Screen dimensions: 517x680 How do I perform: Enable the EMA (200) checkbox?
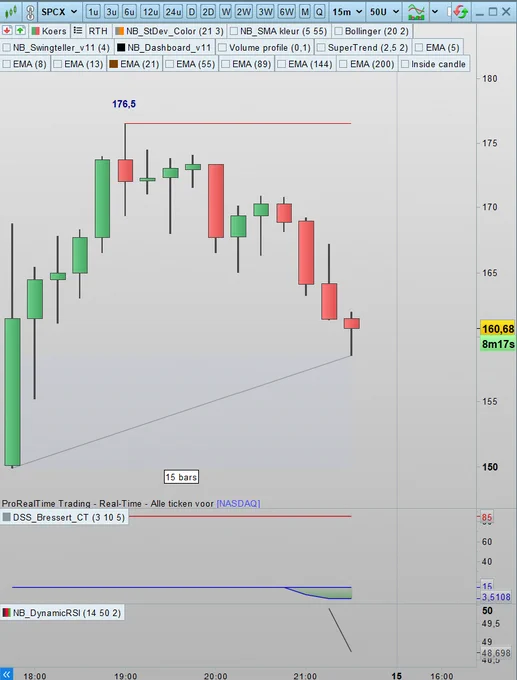[x=344, y=64]
